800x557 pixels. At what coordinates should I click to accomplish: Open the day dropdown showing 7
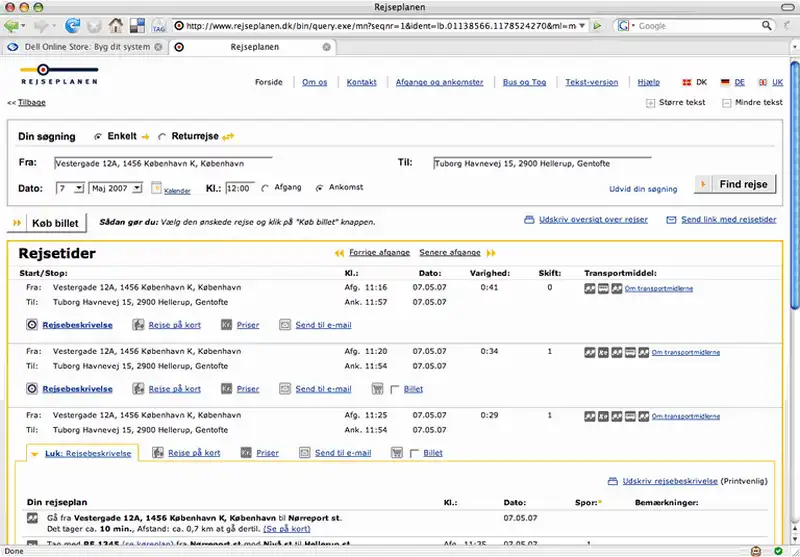[x=71, y=187]
